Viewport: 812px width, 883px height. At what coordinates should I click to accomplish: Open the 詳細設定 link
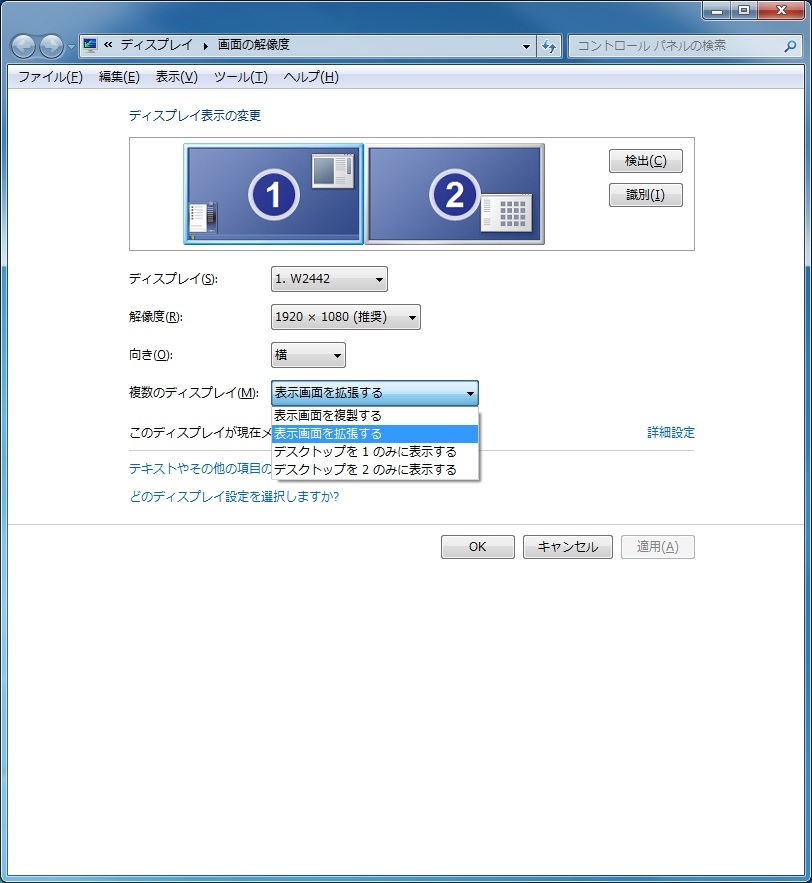click(671, 432)
